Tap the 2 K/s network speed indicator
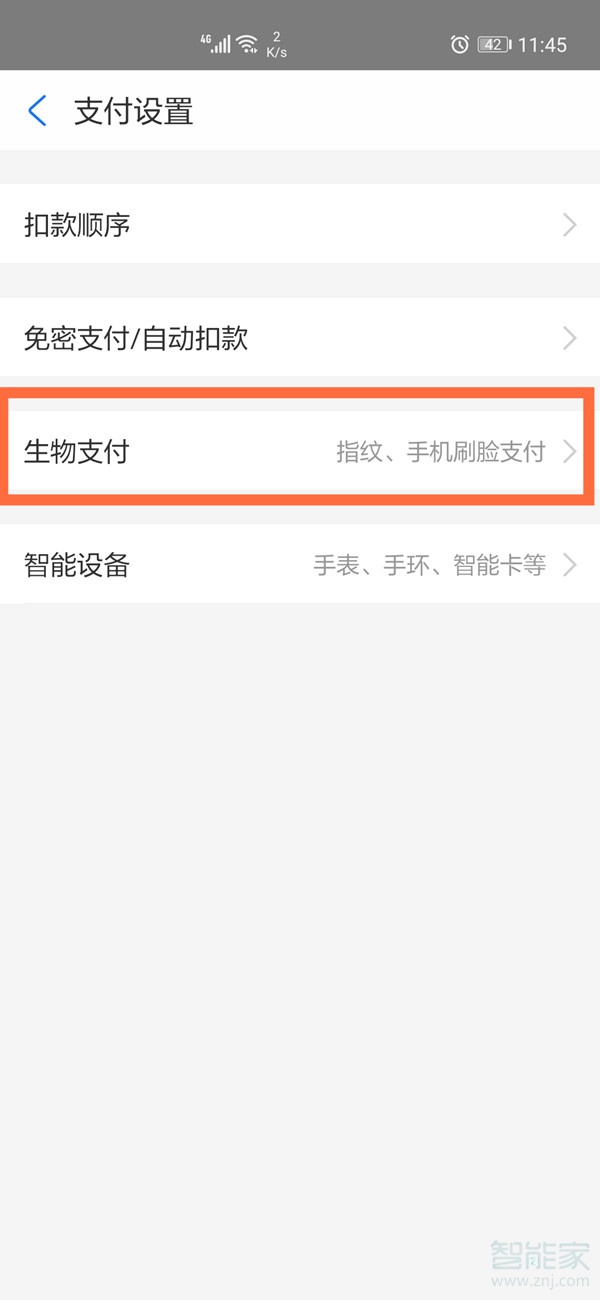This screenshot has height=1300, width=600. (276, 44)
